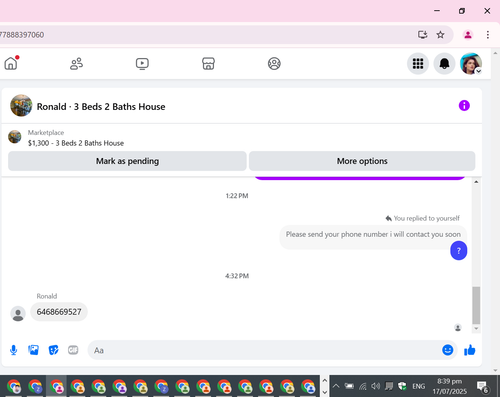The image size is (500, 397).
Task: Click the first Chrome taskbar icon
Action: [14, 387]
